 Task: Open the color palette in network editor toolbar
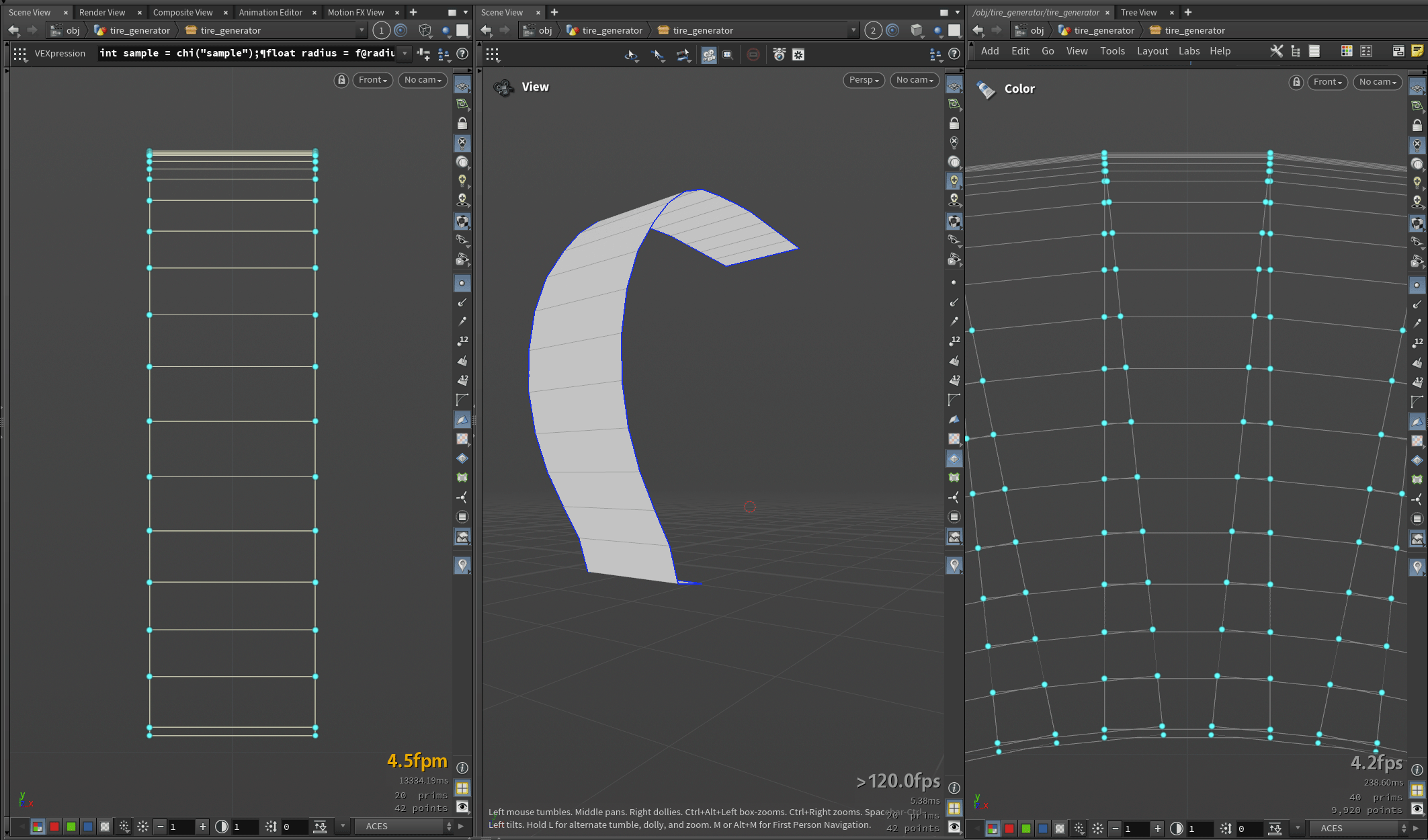coord(1347,51)
